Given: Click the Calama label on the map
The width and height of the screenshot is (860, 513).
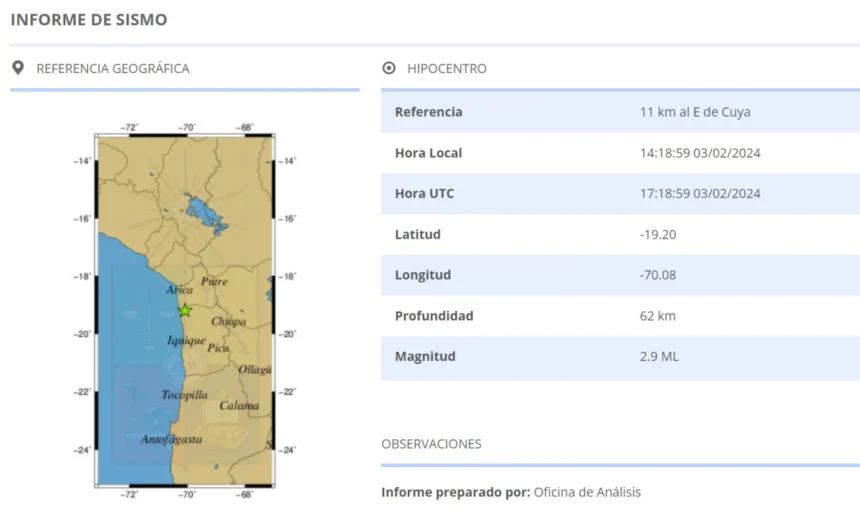Looking at the screenshot, I should [x=239, y=405].
